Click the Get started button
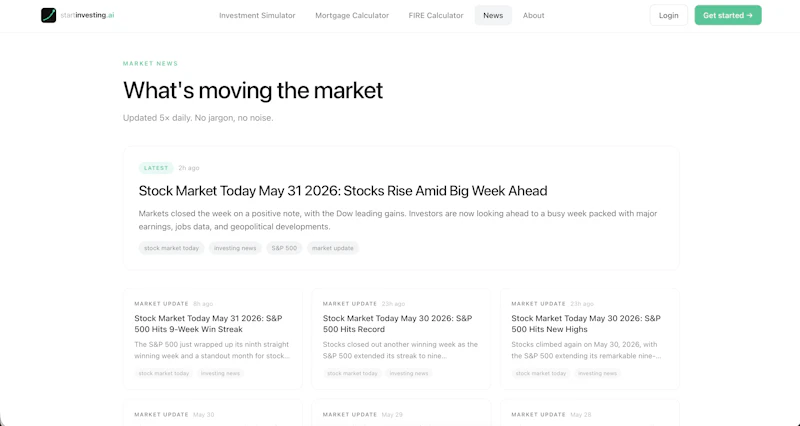 pos(728,15)
